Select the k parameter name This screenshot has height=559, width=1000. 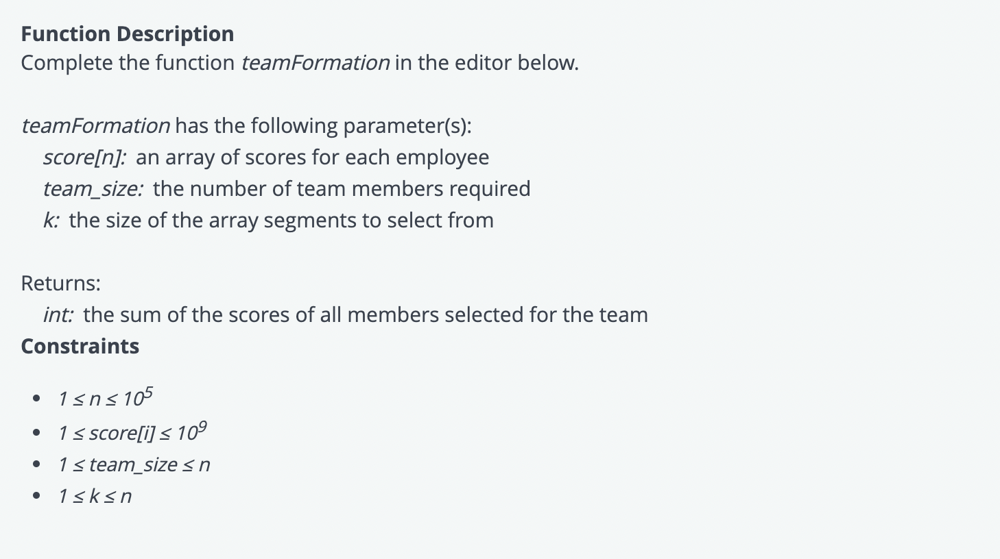(51, 221)
